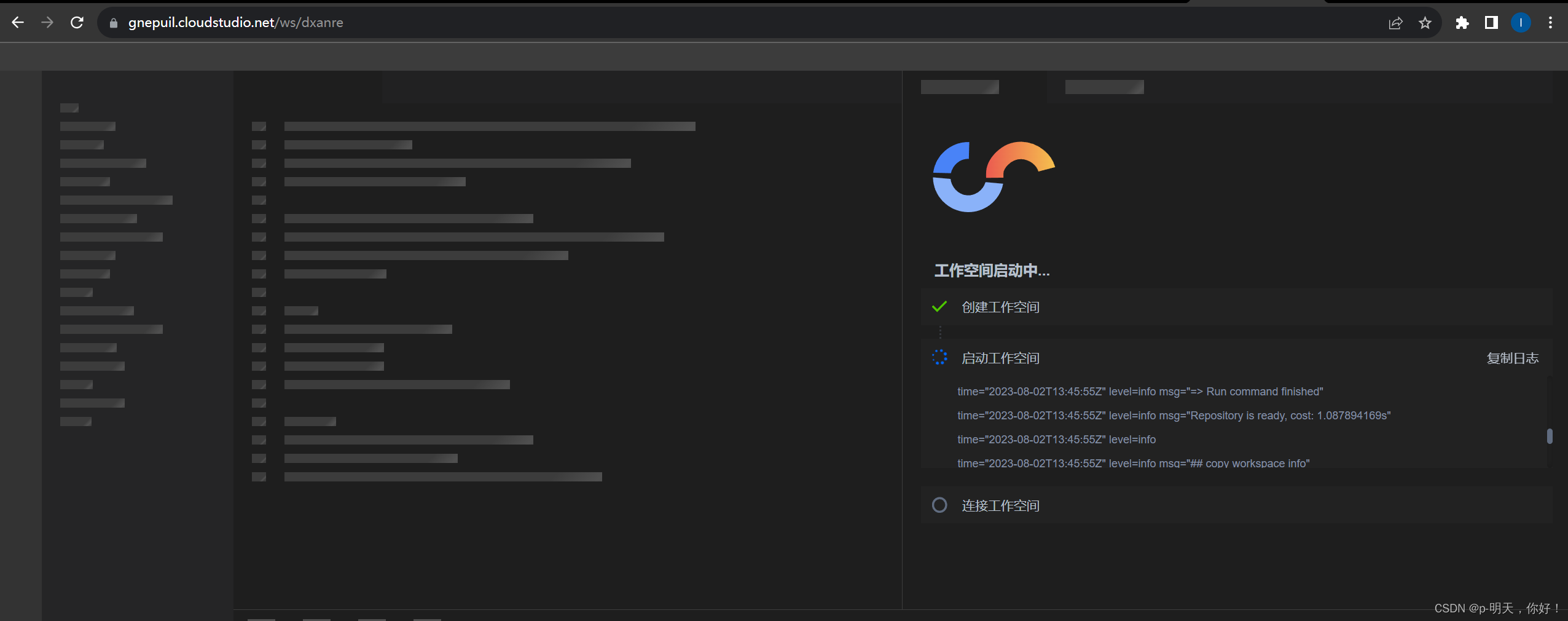Click log line 'Run command finished'
1568x621 pixels.
(x=1140, y=392)
